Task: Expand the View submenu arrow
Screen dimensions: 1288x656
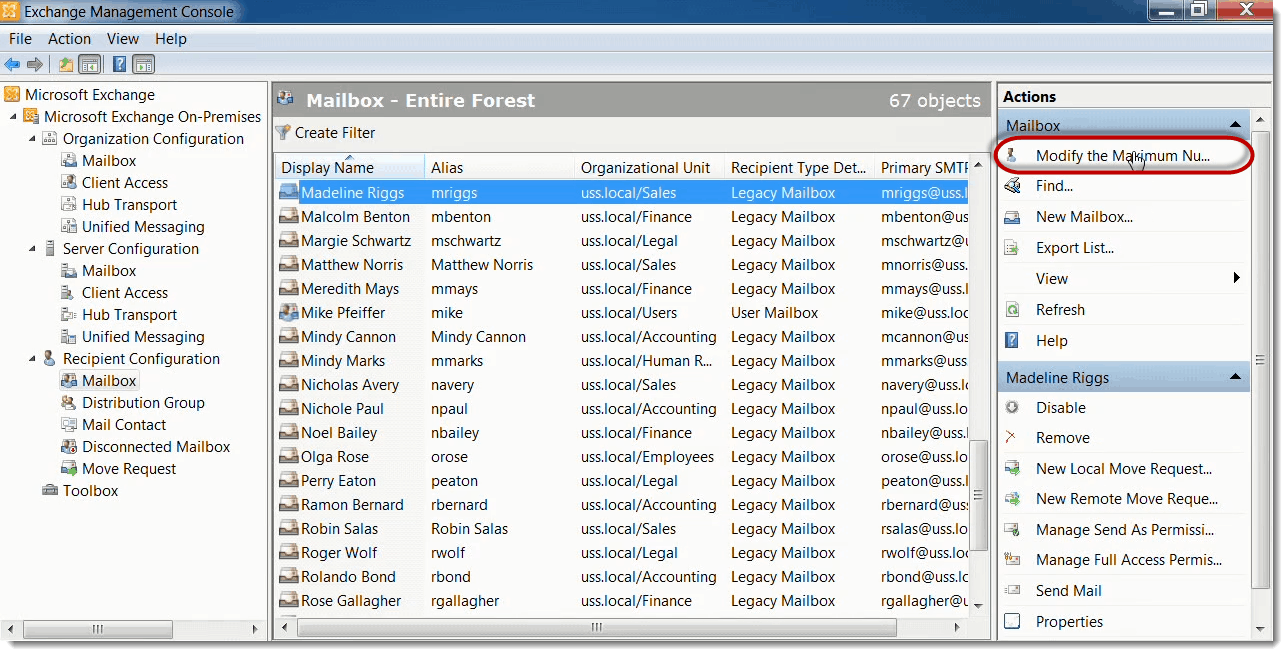Action: (1237, 279)
